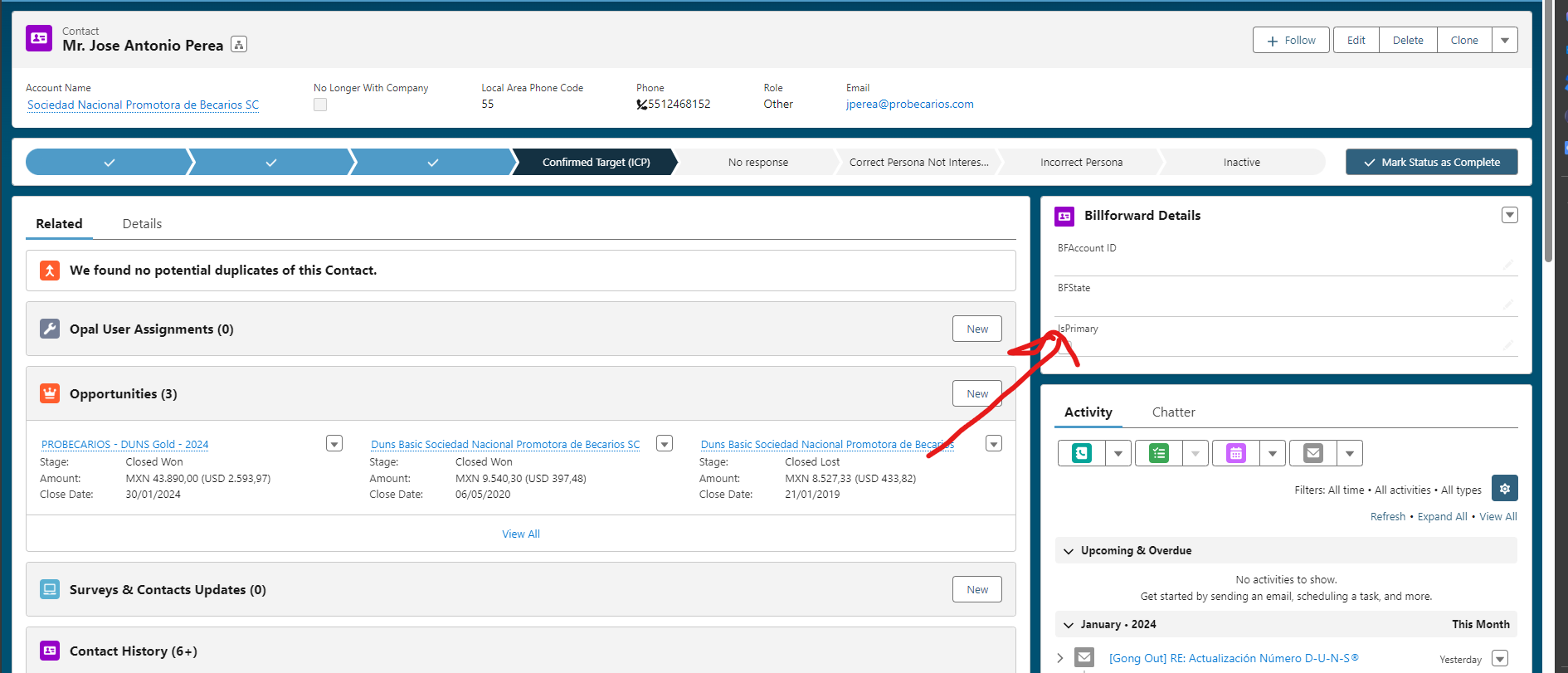
Task: Select the Inactive status step
Action: tap(1241, 163)
